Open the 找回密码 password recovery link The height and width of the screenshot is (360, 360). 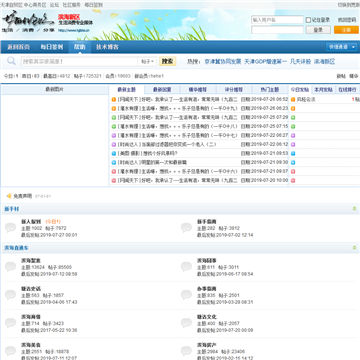tap(347, 20)
